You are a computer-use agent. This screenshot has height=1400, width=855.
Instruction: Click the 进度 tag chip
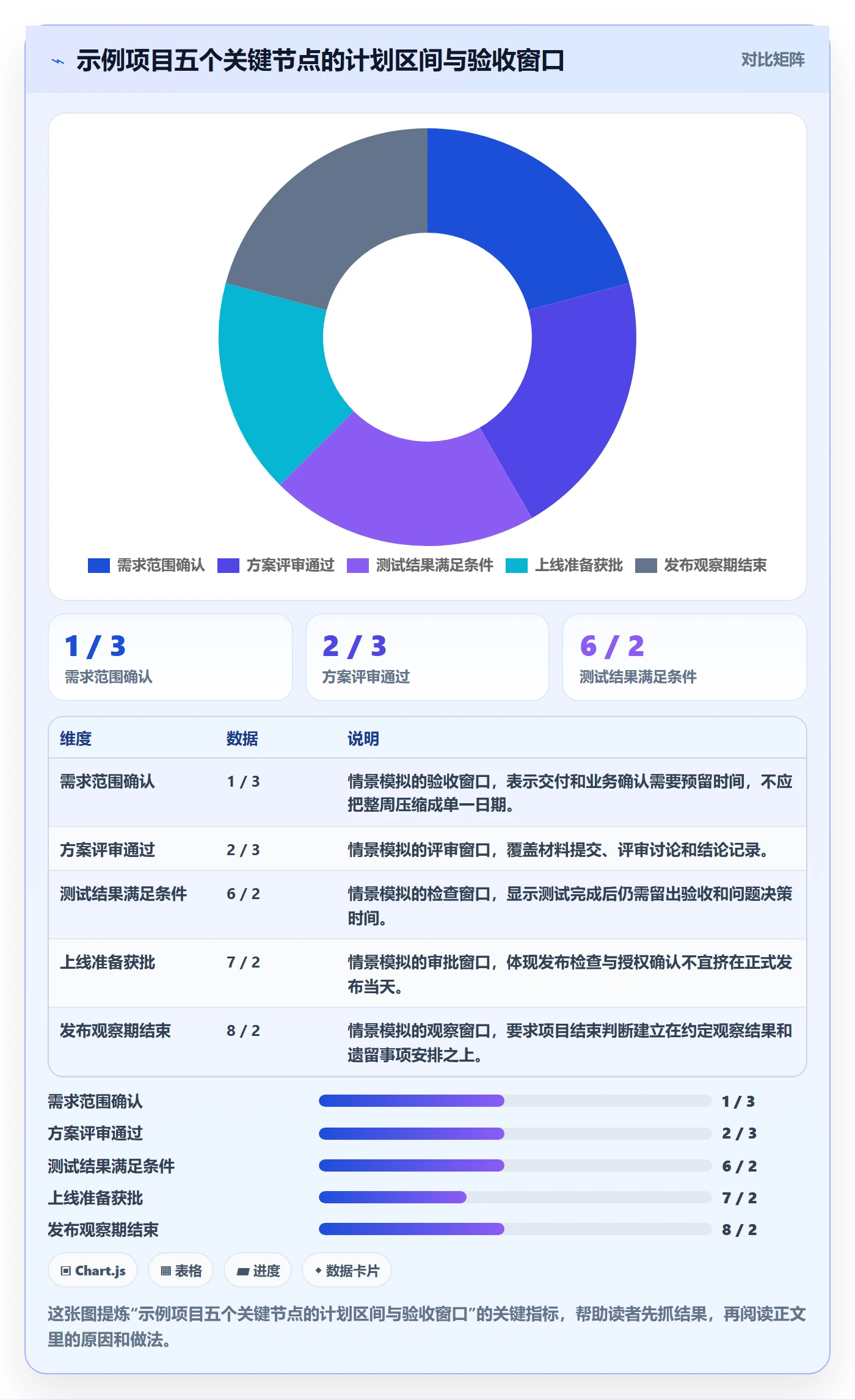point(258,1271)
